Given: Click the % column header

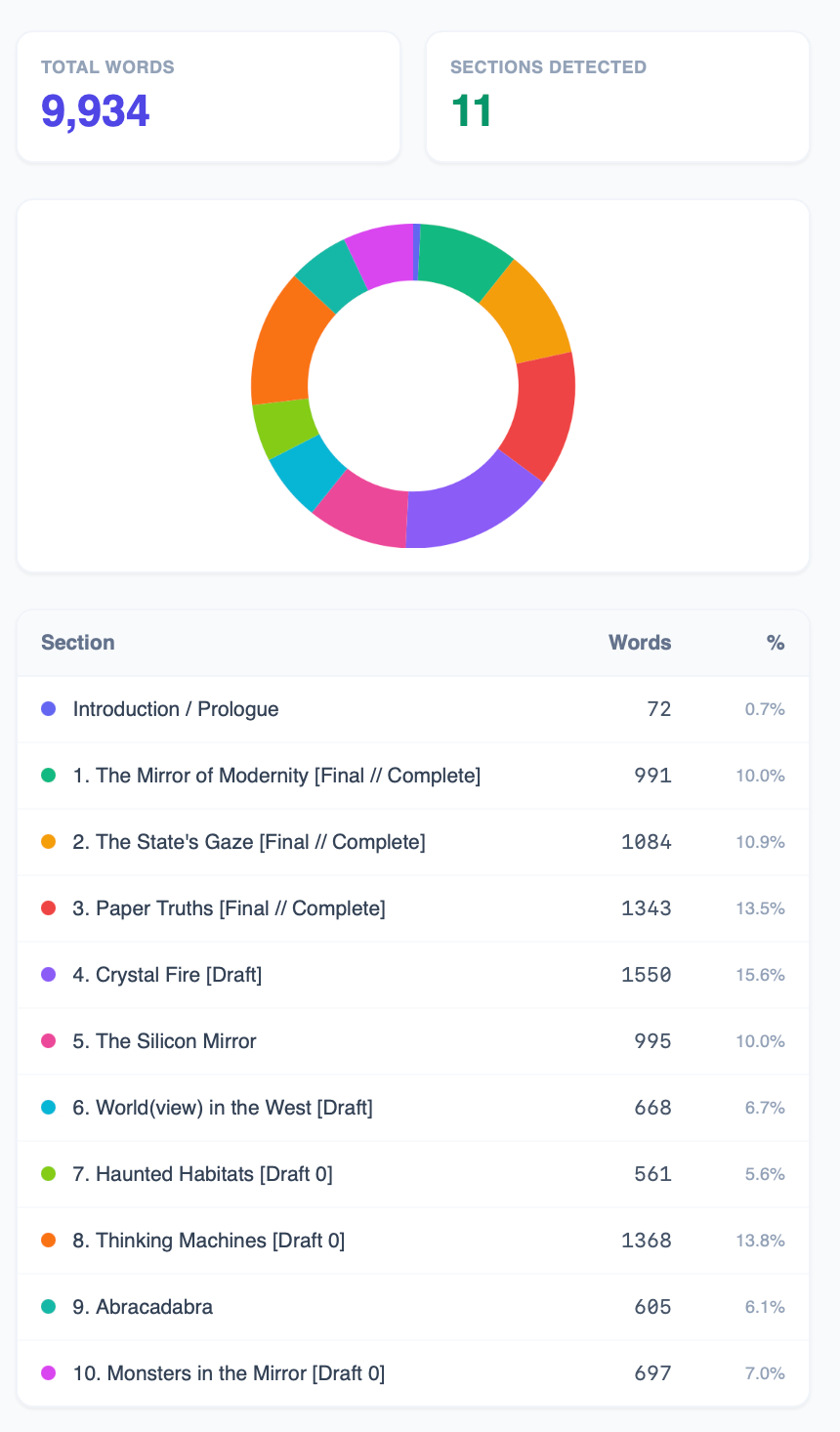Looking at the screenshot, I should 776,643.
